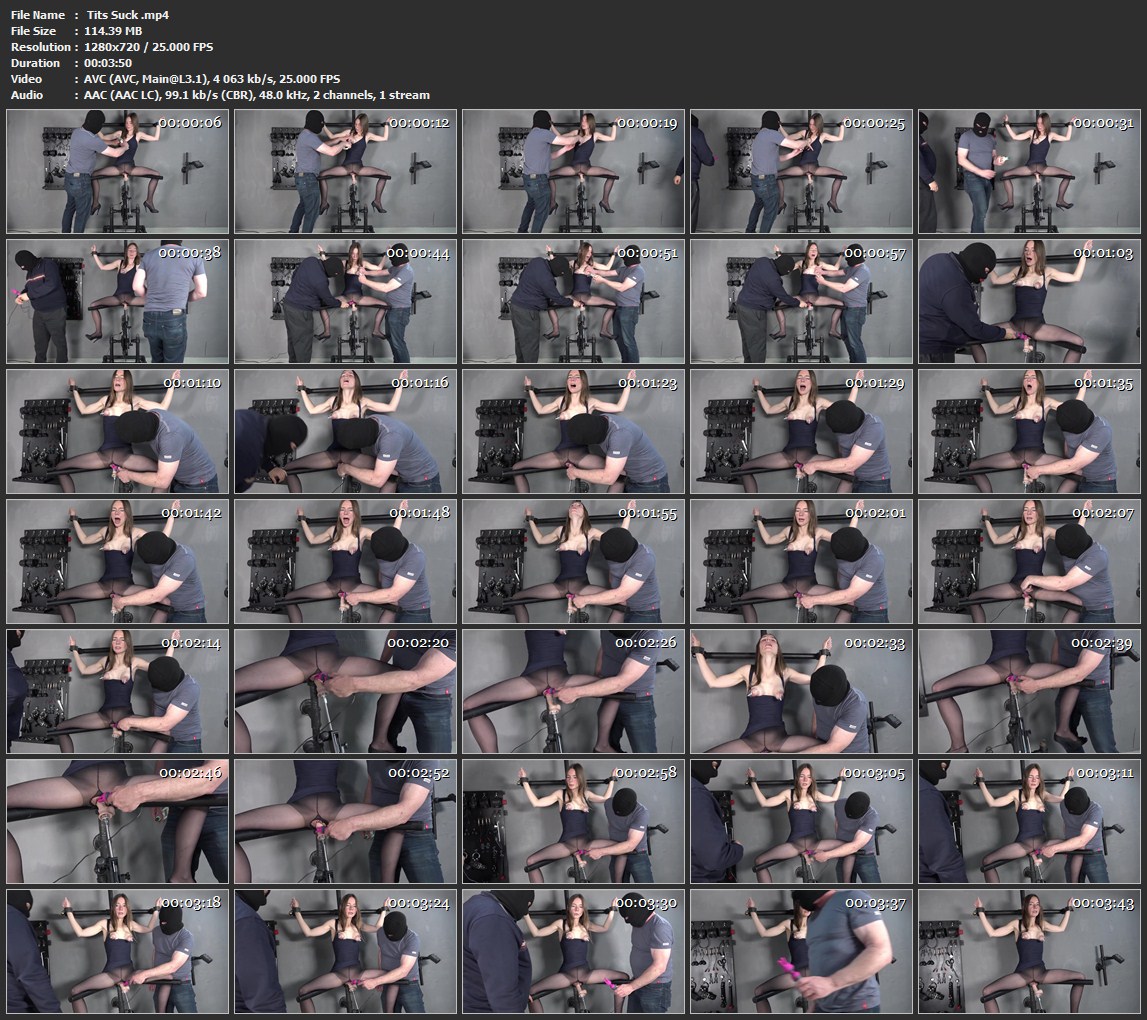
Task: Click the "Resolution" label
Action: pos(41,47)
